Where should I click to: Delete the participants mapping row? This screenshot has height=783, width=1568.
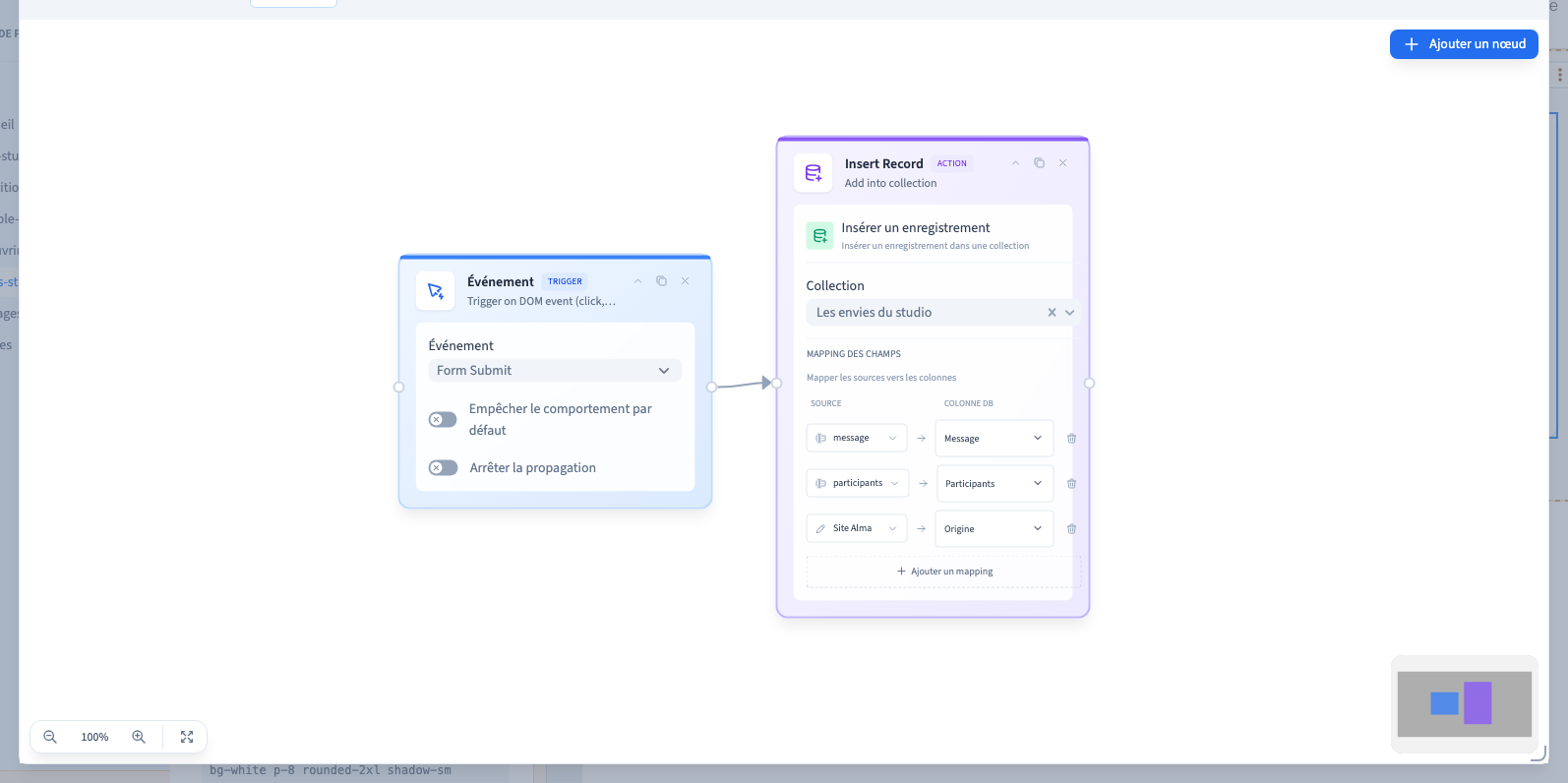pos(1072,484)
